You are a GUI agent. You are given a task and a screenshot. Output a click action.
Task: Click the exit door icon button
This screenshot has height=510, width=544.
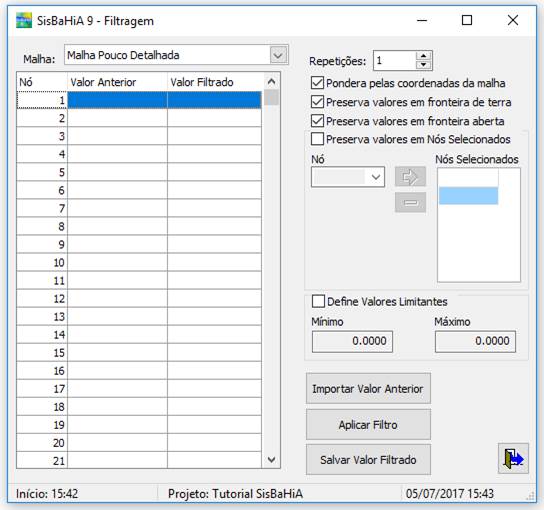coord(513,458)
